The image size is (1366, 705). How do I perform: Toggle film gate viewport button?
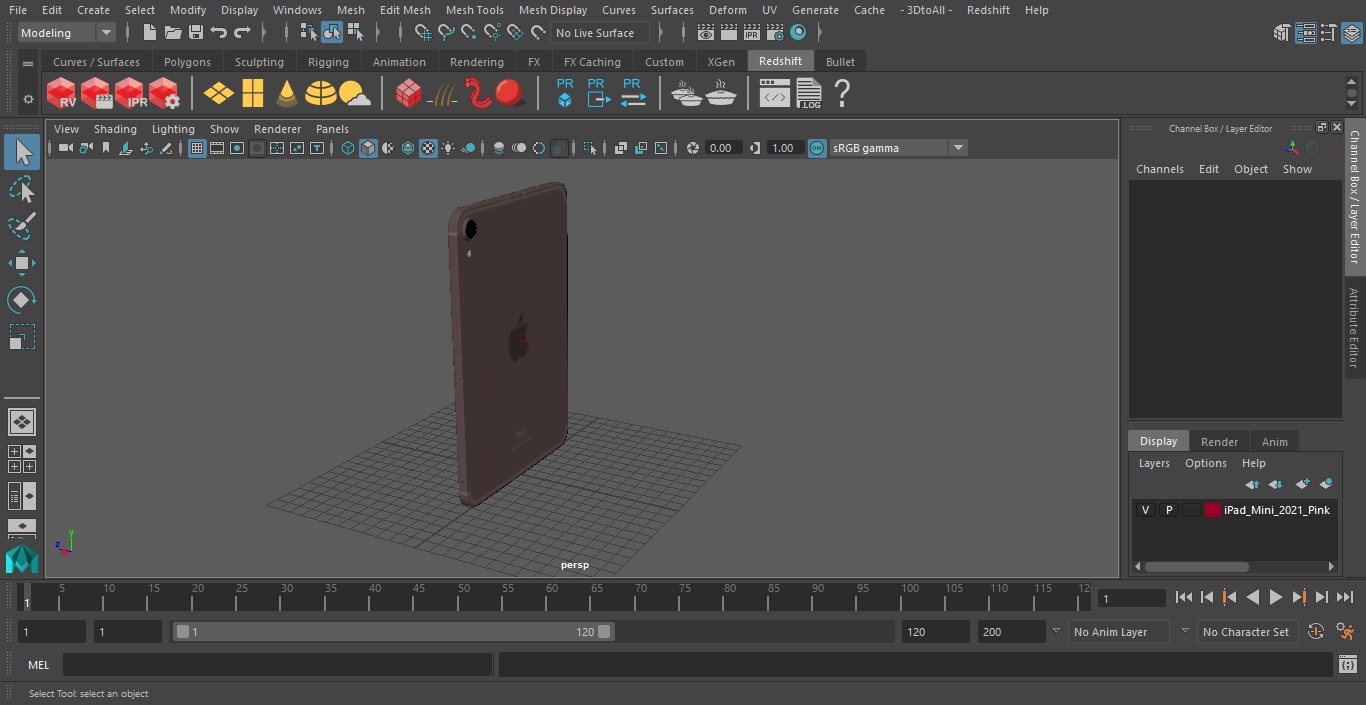[217, 148]
